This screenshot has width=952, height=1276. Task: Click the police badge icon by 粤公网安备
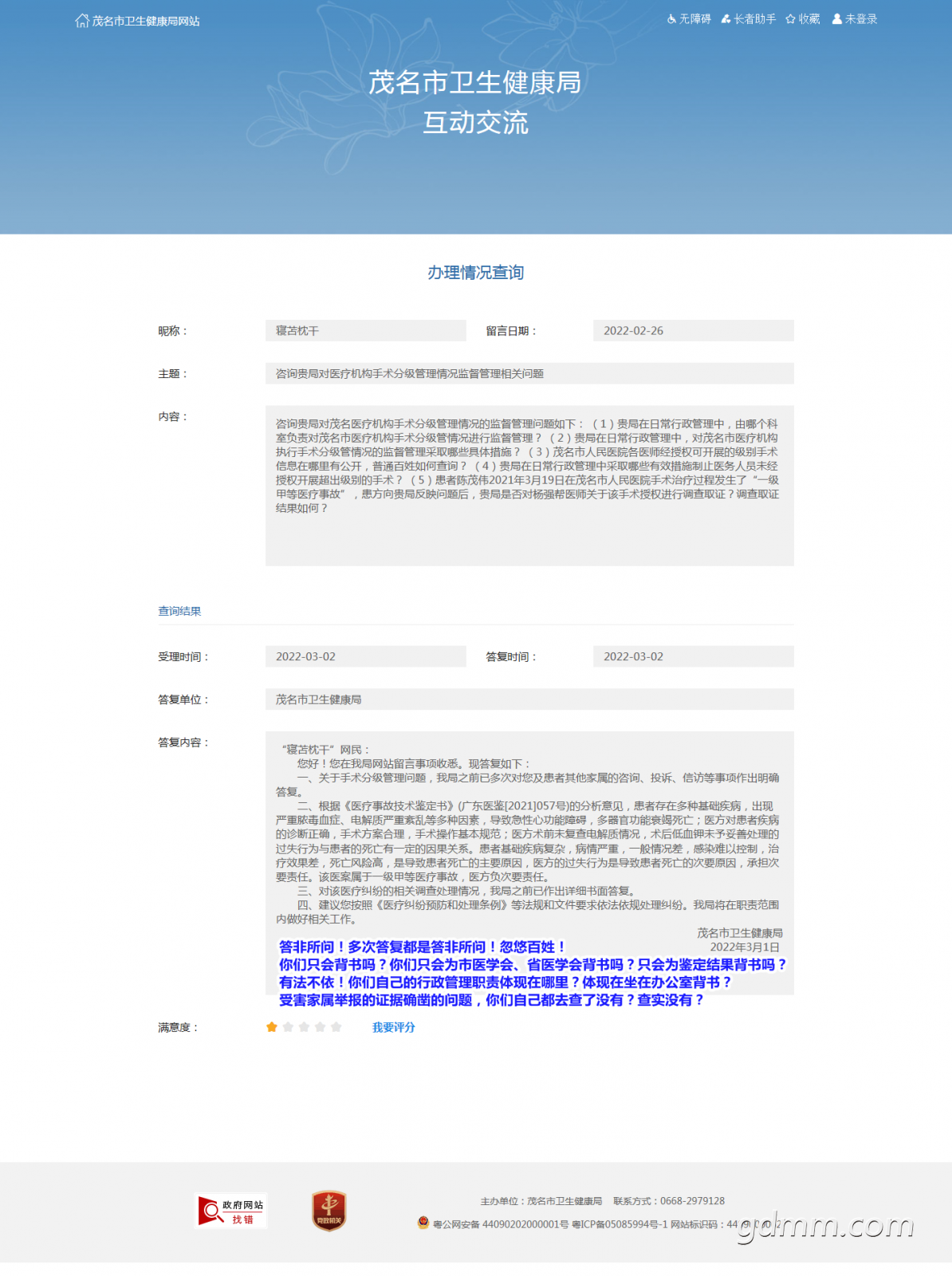coord(423,1223)
